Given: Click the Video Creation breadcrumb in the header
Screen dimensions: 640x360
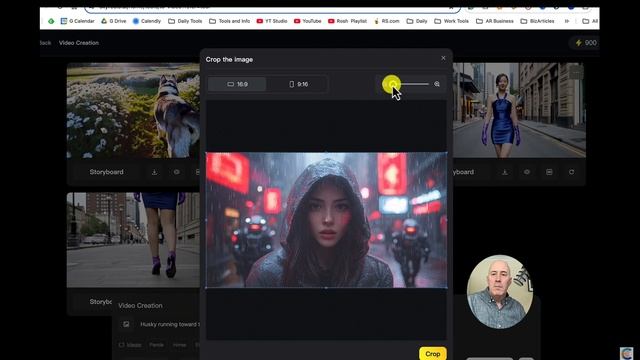Looking at the screenshot, I should 79,43.
